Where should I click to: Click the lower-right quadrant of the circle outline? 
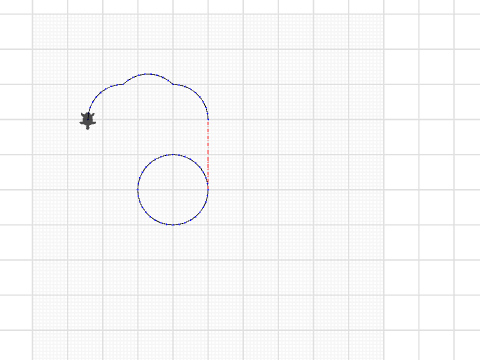(198, 215)
